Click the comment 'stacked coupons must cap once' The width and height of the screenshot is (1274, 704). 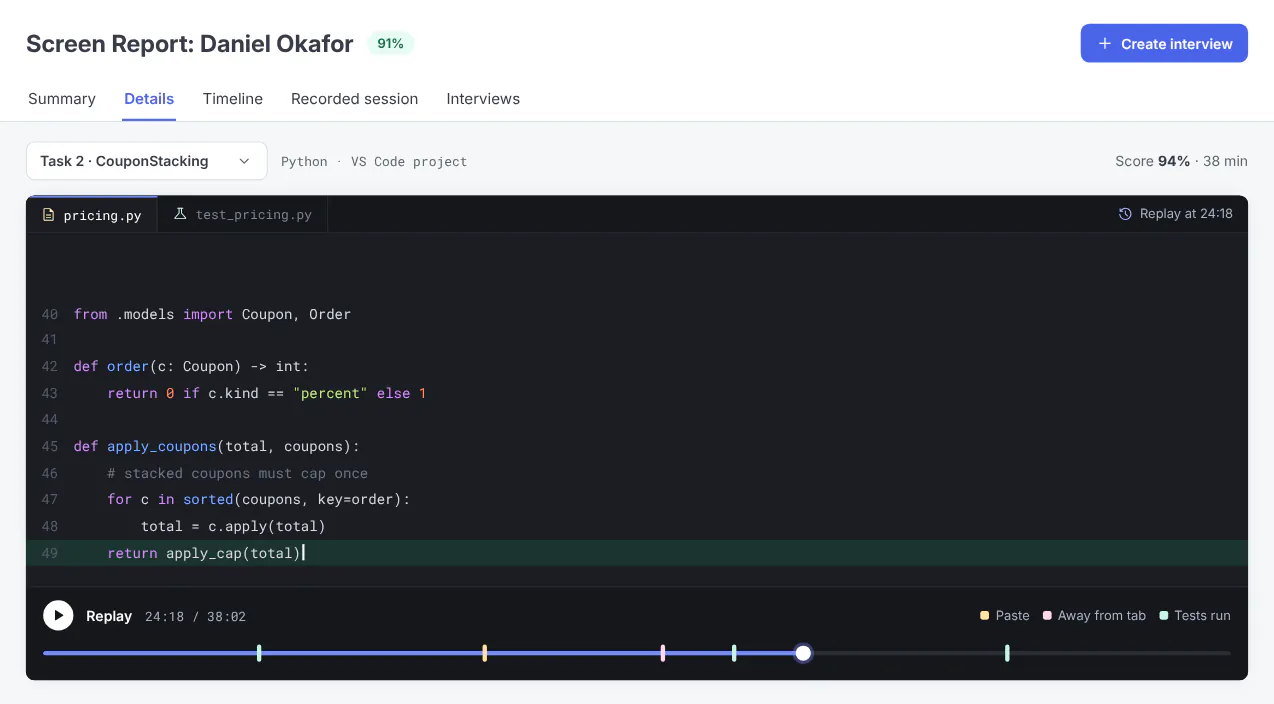click(237, 473)
